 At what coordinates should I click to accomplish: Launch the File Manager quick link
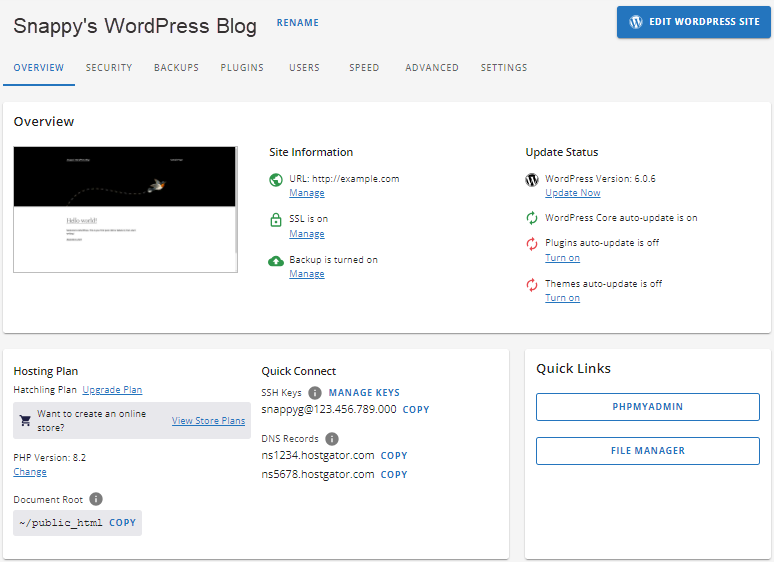pos(648,451)
